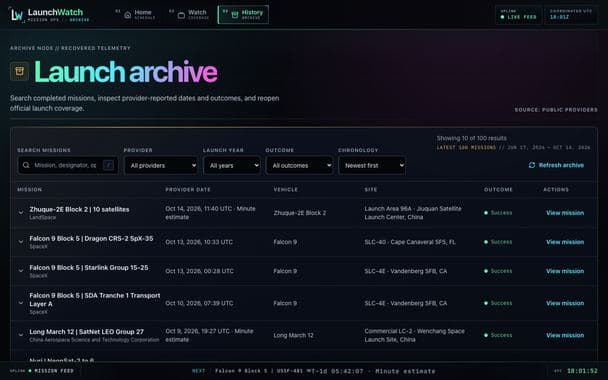Select the History archive tab
Image resolution: width=608 pixels, height=380 pixels.
point(243,15)
